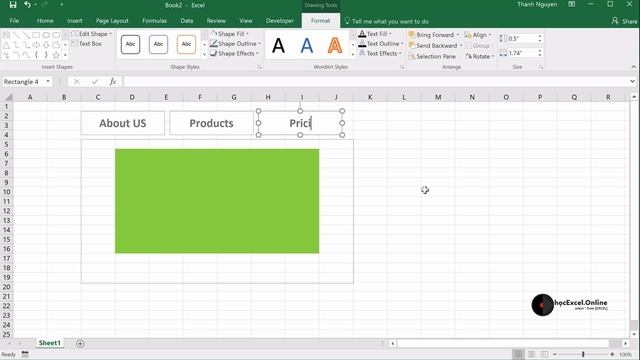Pick the triangle shape in the shapes gallery
The image size is (640, 360).
coord(7,45)
